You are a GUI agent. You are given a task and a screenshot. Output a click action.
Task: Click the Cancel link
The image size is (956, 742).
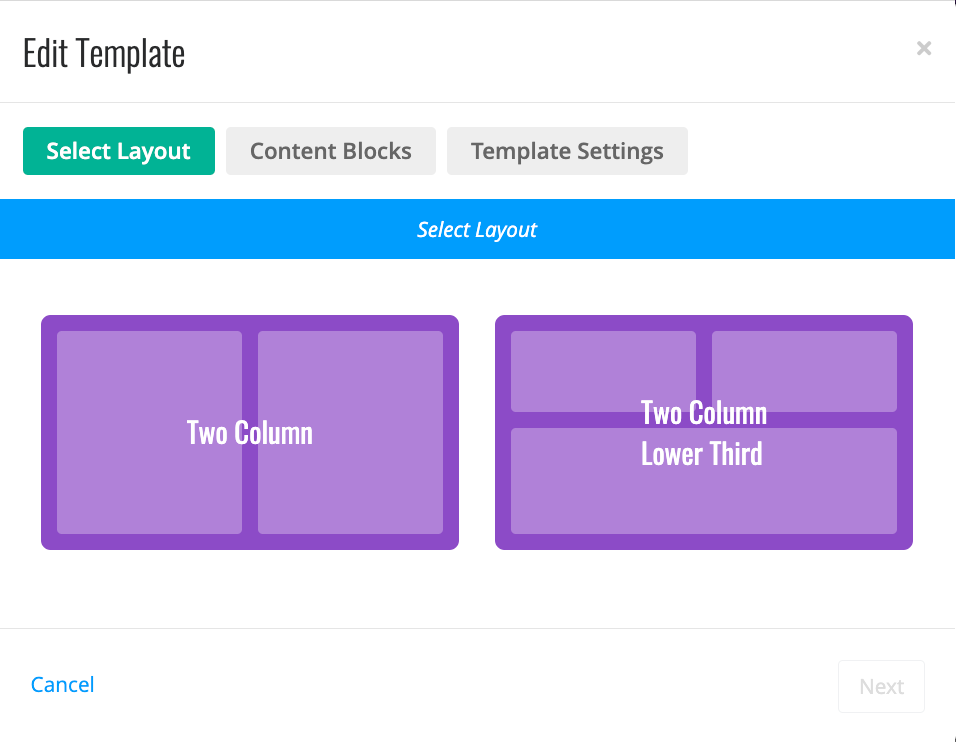click(63, 685)
